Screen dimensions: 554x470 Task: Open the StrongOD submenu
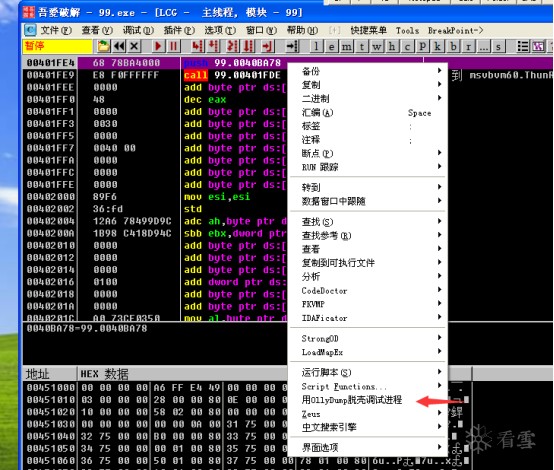[367, 338]
